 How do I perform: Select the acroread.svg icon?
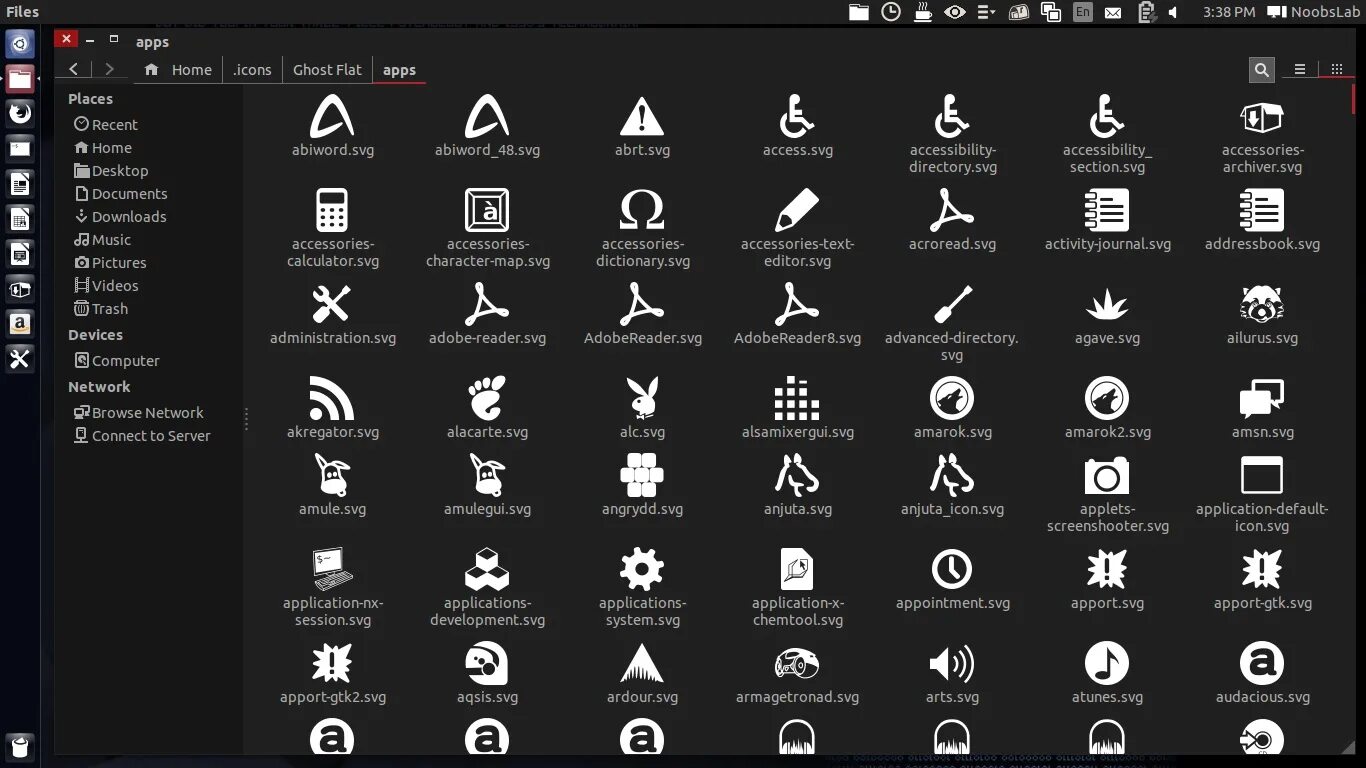tap(952, 211)
